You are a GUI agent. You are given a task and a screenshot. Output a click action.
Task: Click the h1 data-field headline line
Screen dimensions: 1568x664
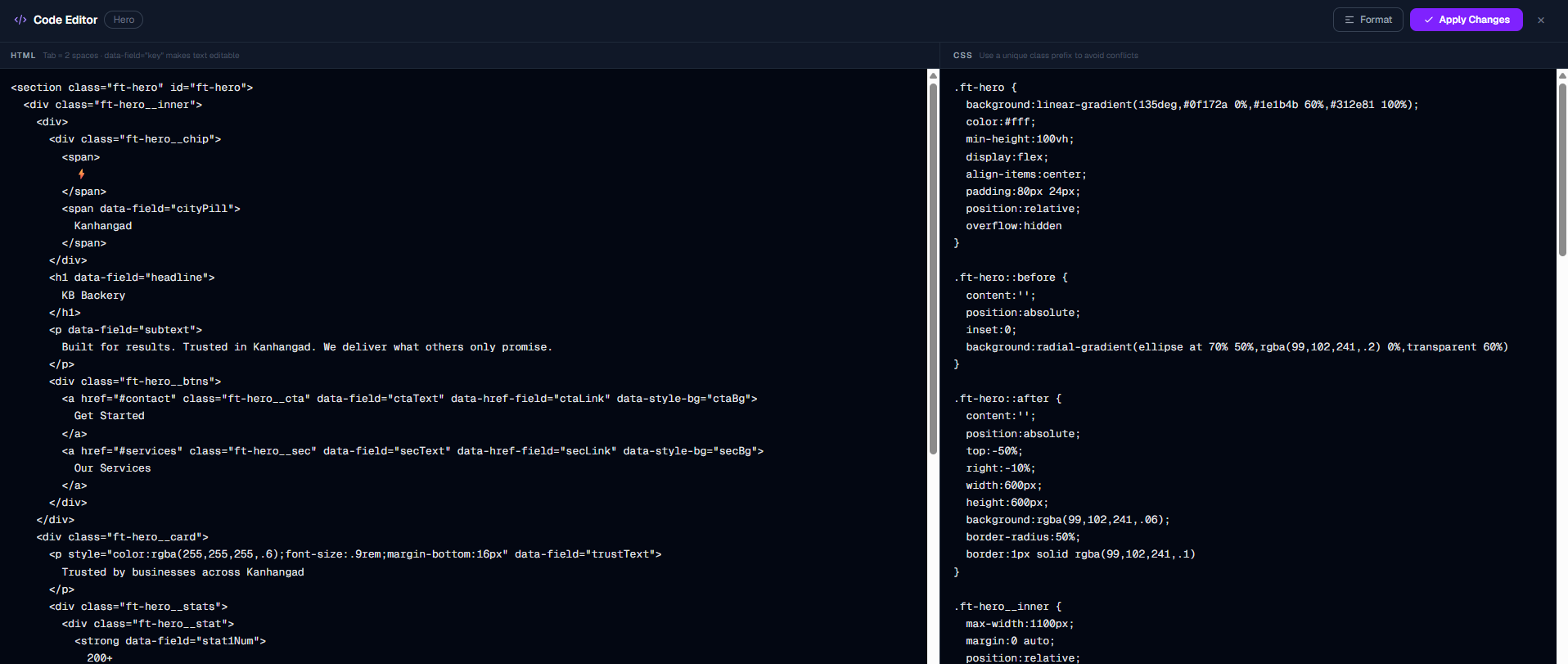pyautogui.click(x=132, y=278)
